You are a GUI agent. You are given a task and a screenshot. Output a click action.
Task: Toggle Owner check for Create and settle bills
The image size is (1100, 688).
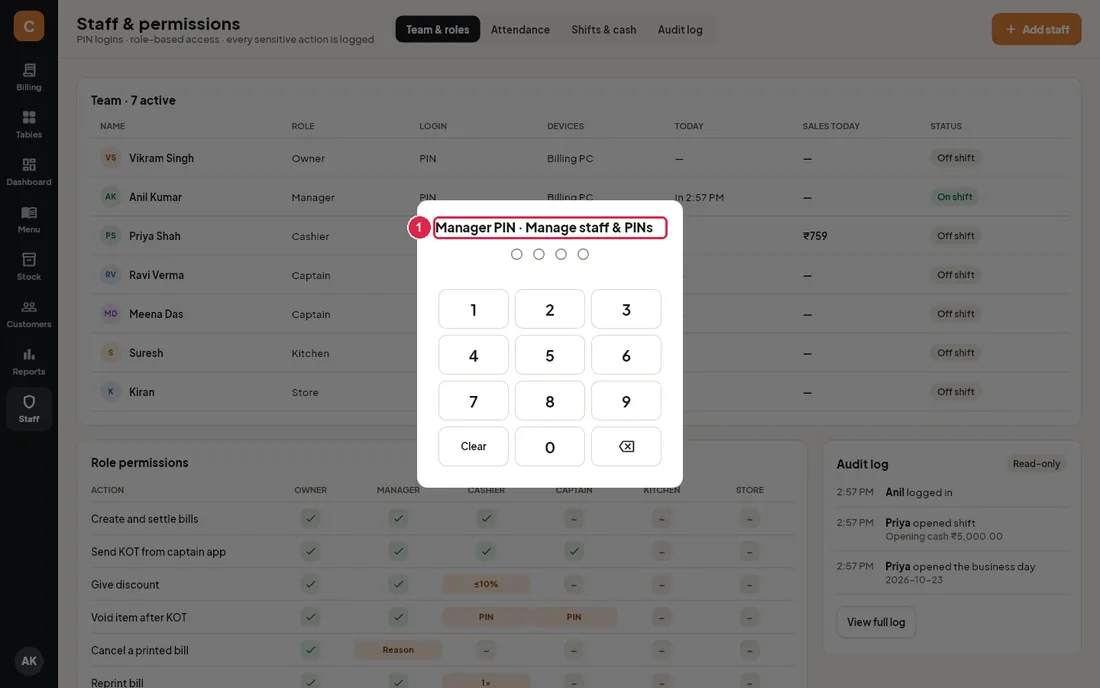310,518
